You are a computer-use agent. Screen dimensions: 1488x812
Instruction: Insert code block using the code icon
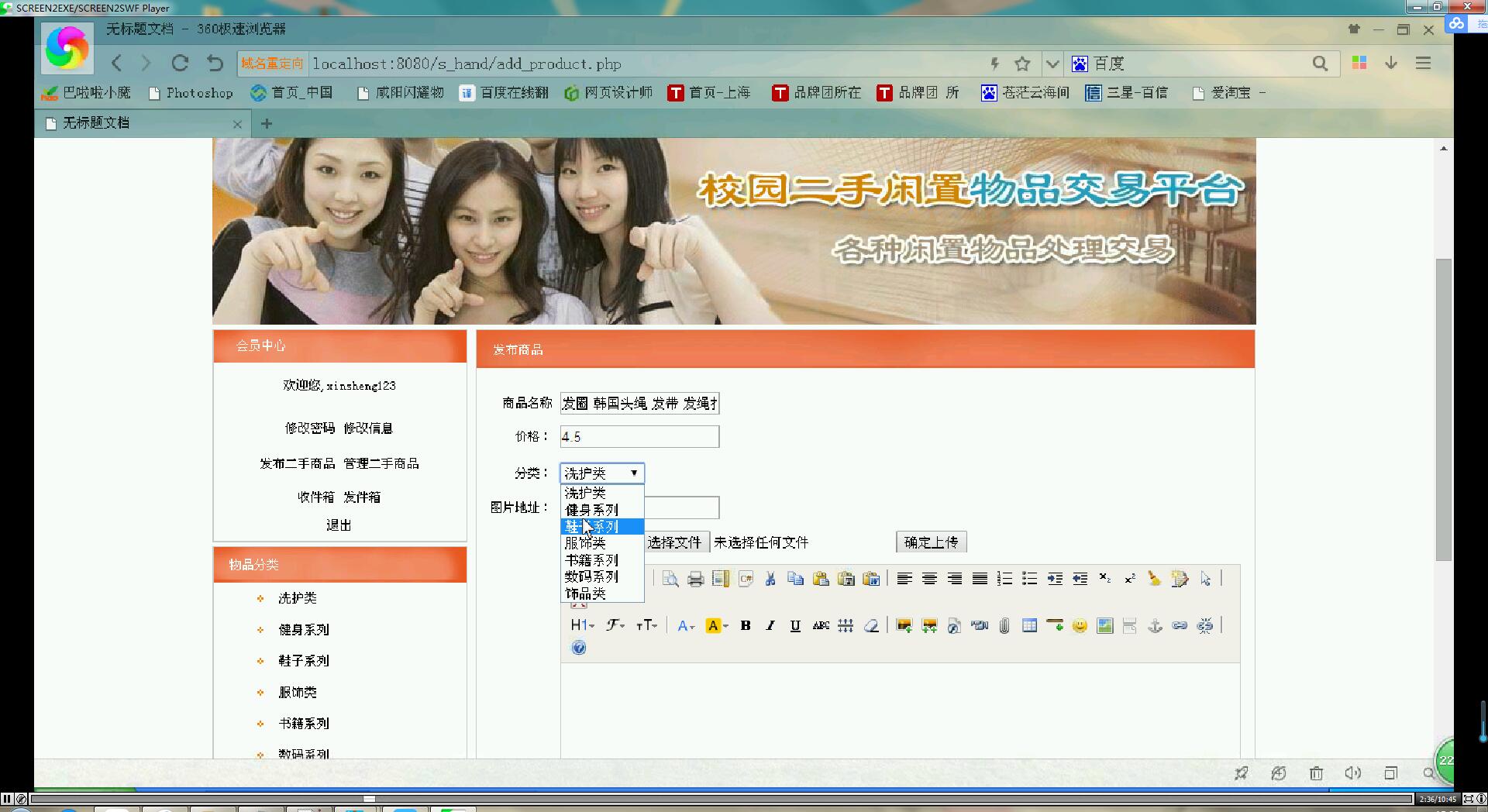pyautogui.click(x=746, y=579)
